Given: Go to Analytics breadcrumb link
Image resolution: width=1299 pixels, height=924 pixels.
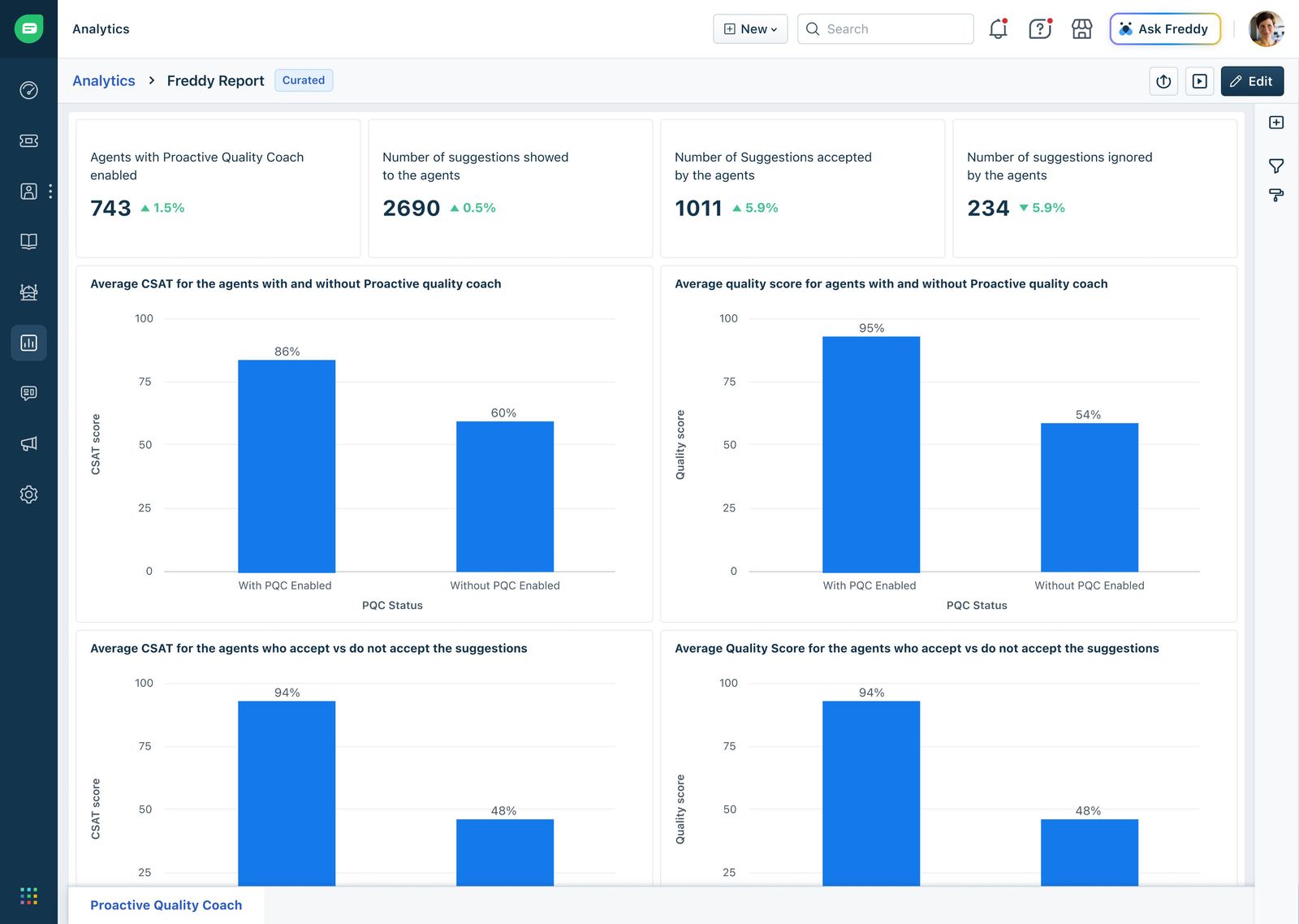Looking at the screenshot, I should (104, 80).
